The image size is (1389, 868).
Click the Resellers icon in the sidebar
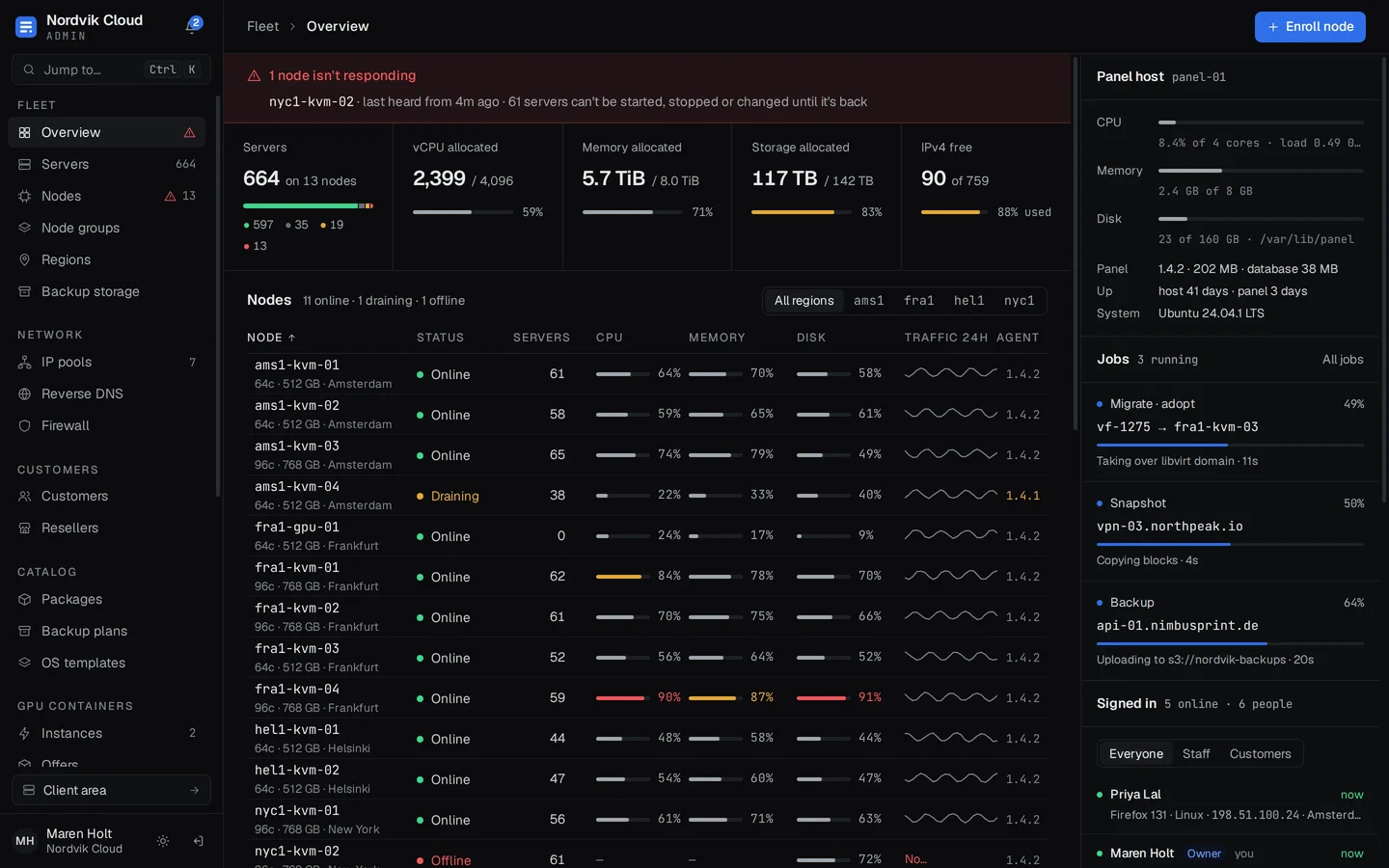[25, 528]
